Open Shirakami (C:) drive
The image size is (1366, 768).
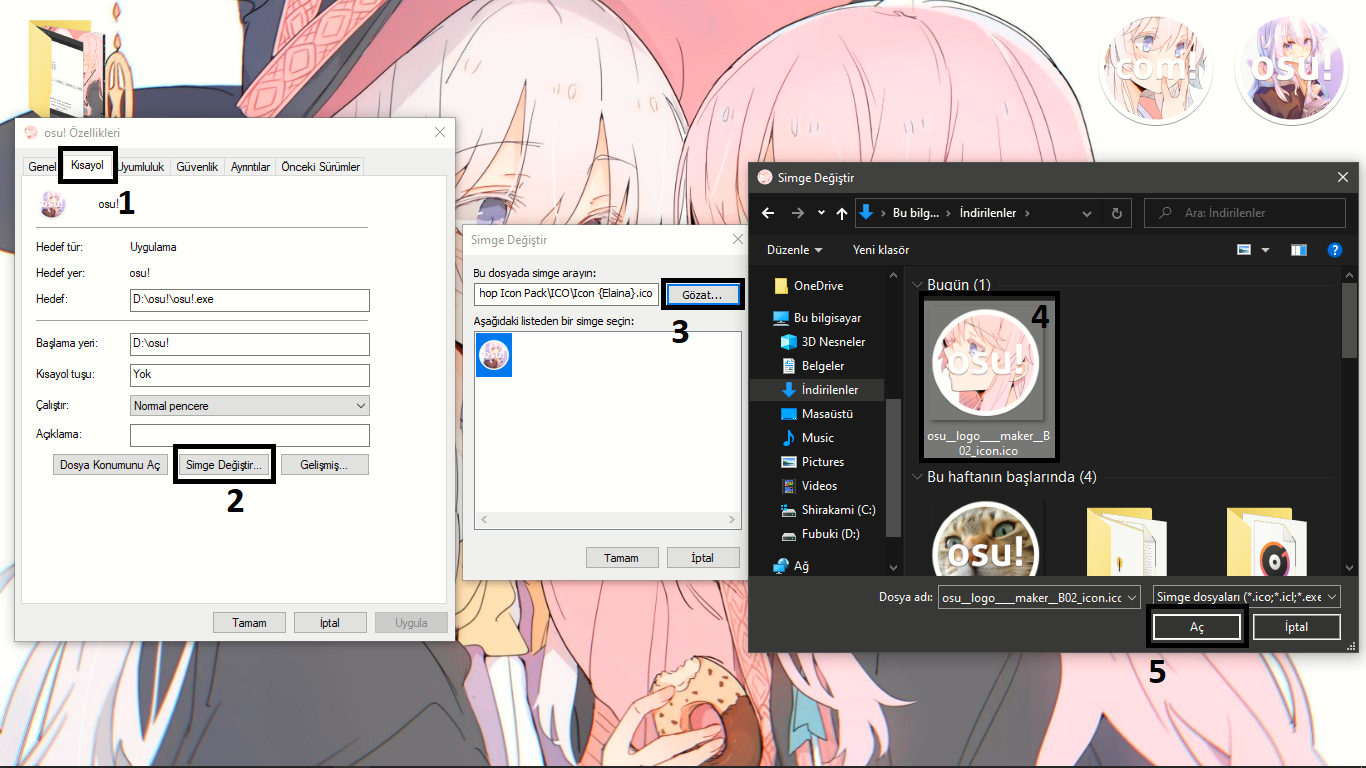tap(828, 510)
